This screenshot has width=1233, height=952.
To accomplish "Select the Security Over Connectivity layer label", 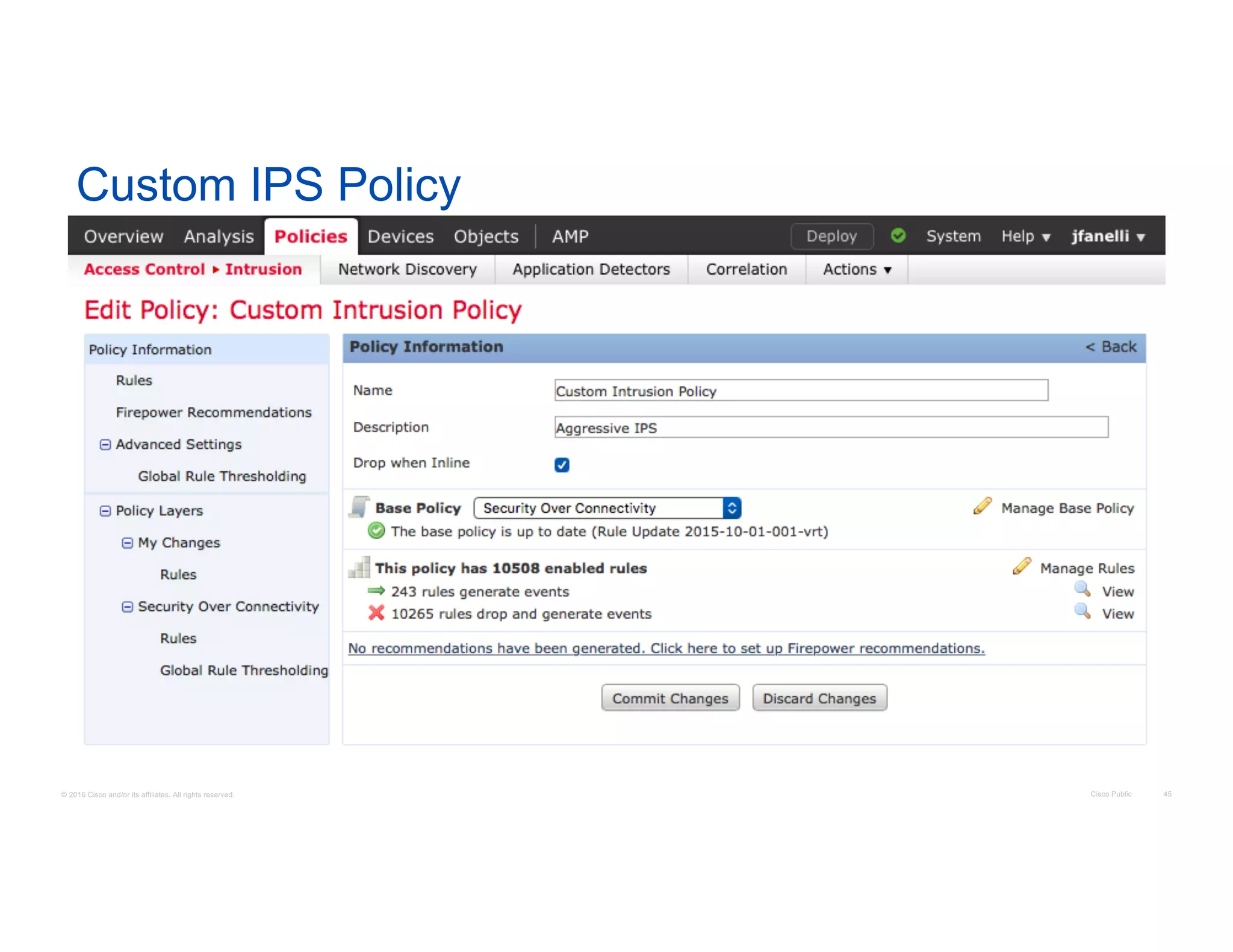I will 228,607.
